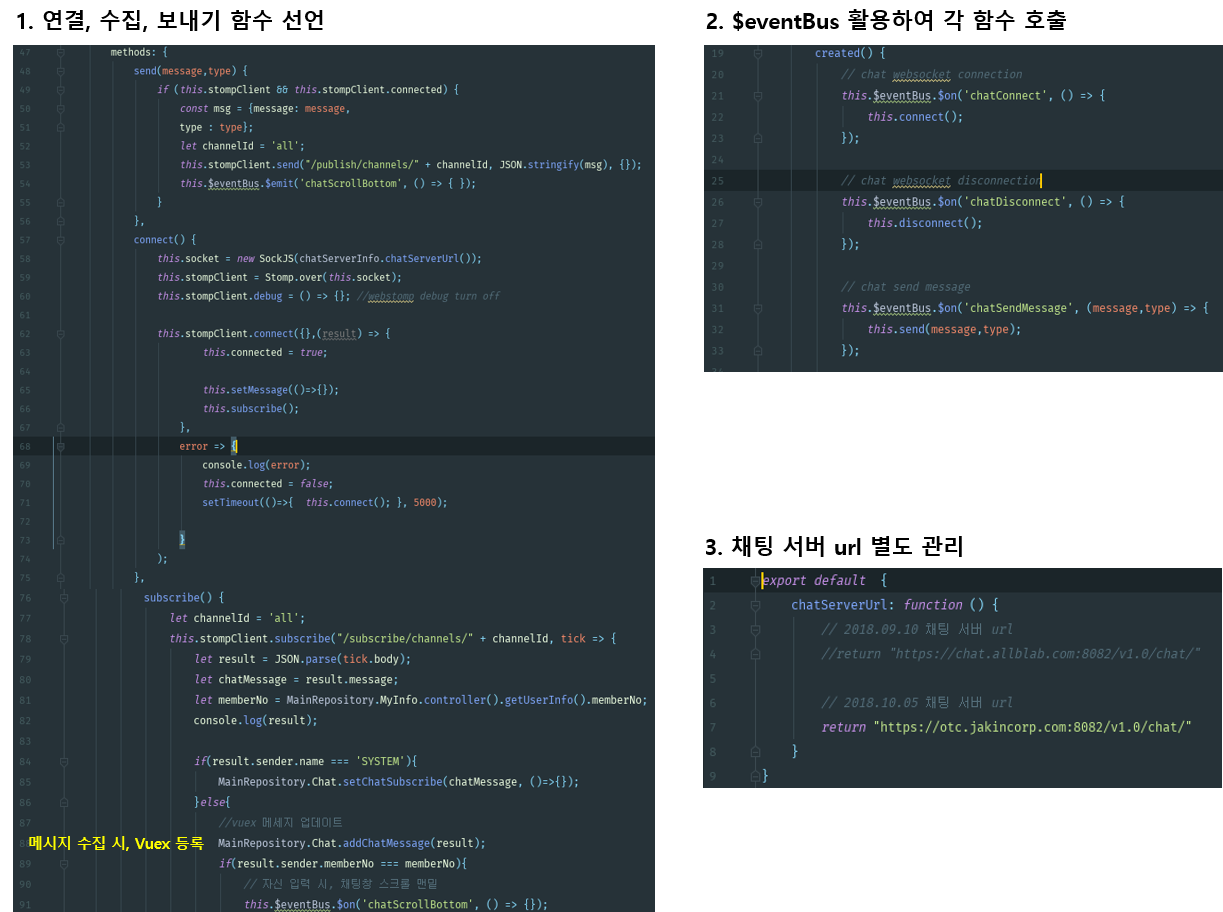Collapse the chatConnect listener on line 21
This screenshot has width=1223, height=912.
(x=757, y=96)
